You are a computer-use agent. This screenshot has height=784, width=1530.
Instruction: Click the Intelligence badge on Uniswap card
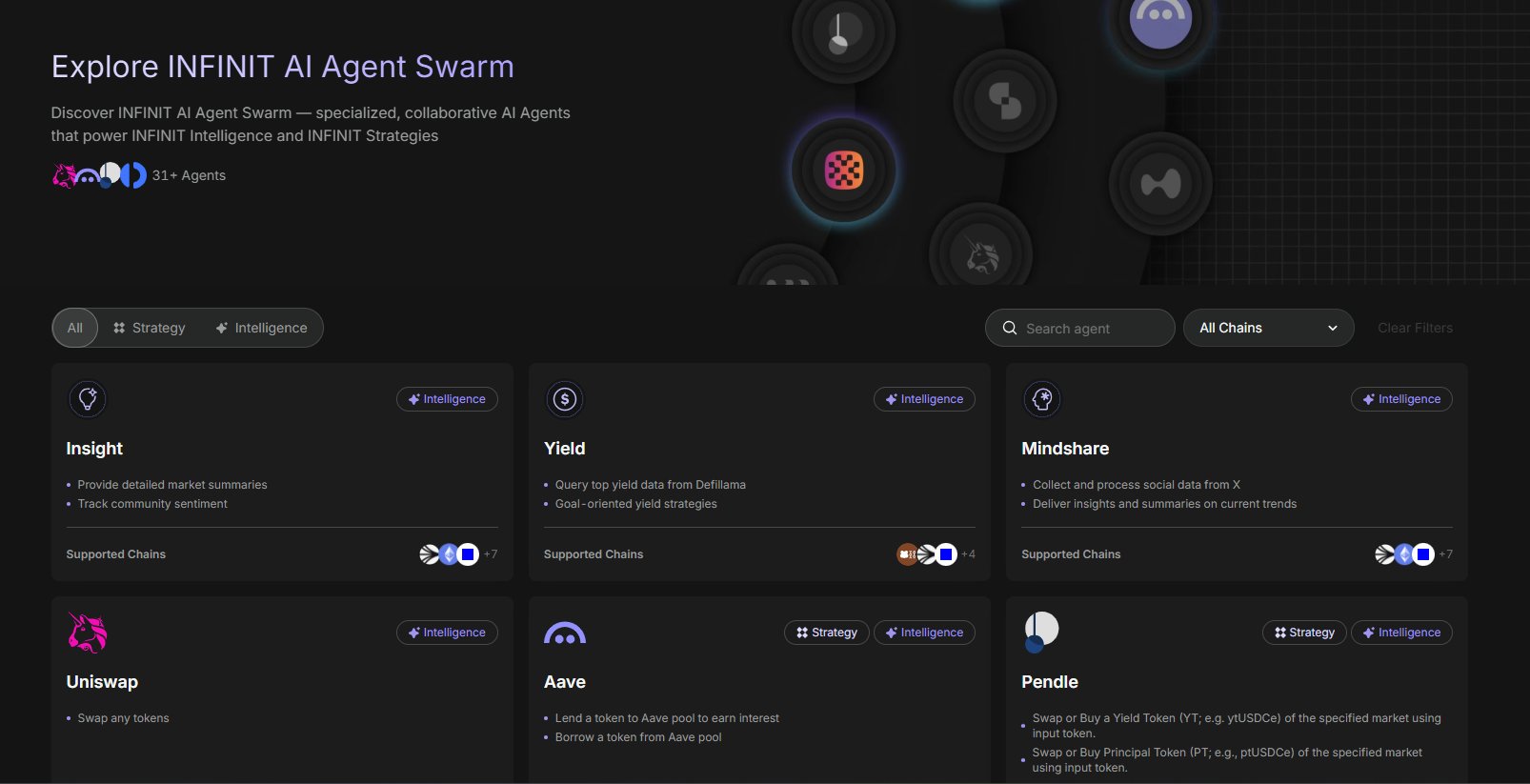click(x=447, y=633)
